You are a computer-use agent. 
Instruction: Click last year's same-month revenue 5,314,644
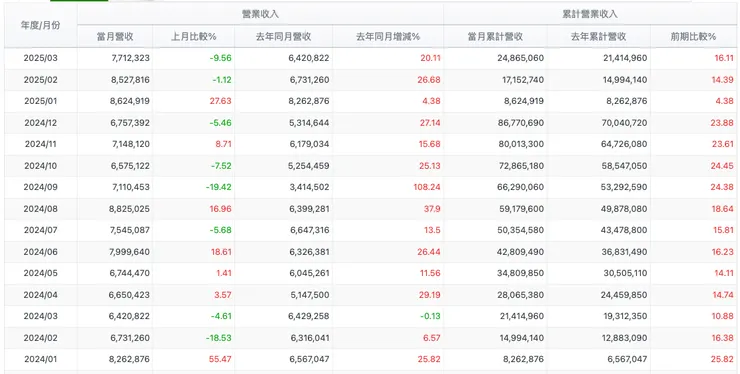coord(310,123)
